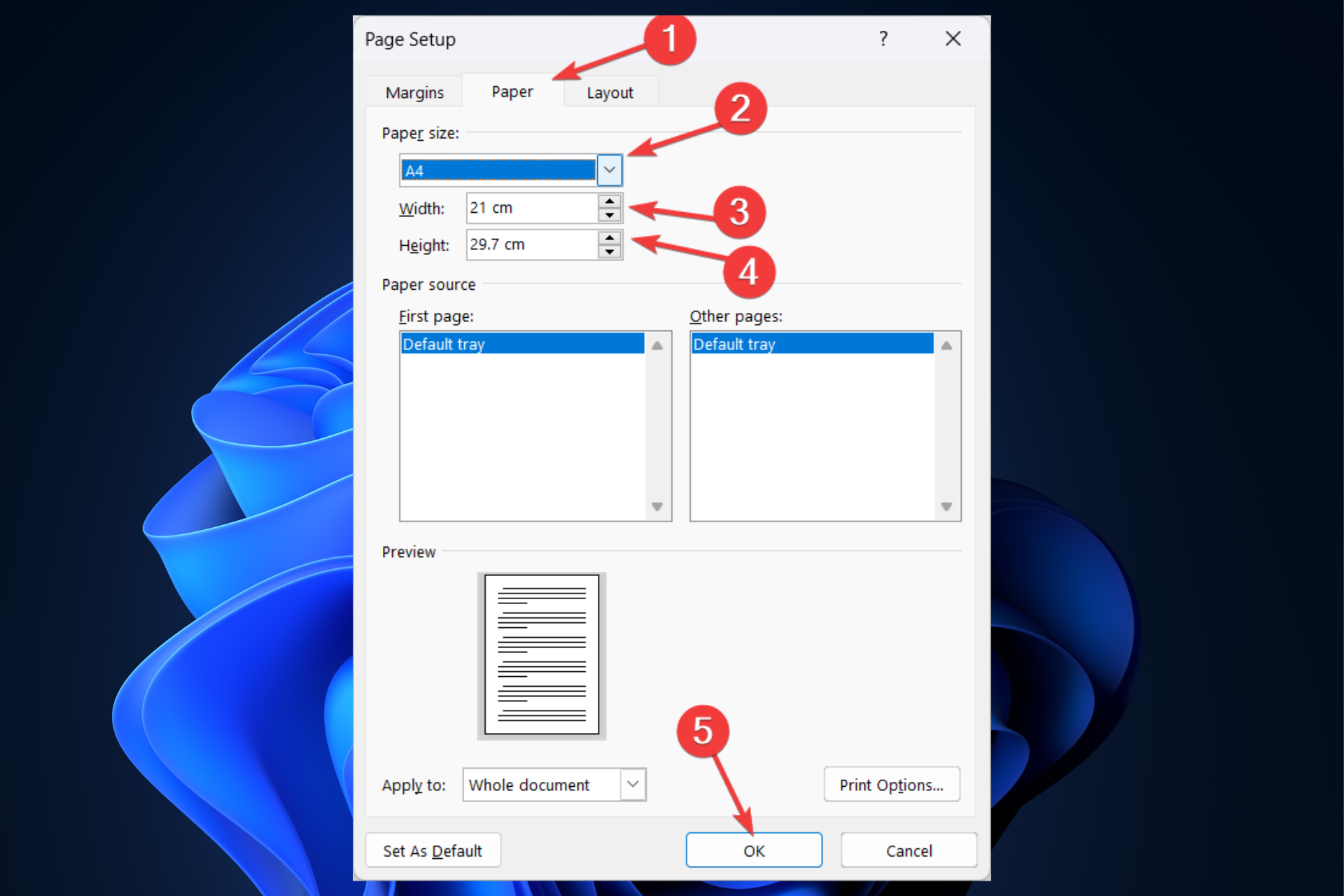Click the Help icon button
Viewport: 1344px width, 896px height.
pyautogui.click(x=884, y=40)
